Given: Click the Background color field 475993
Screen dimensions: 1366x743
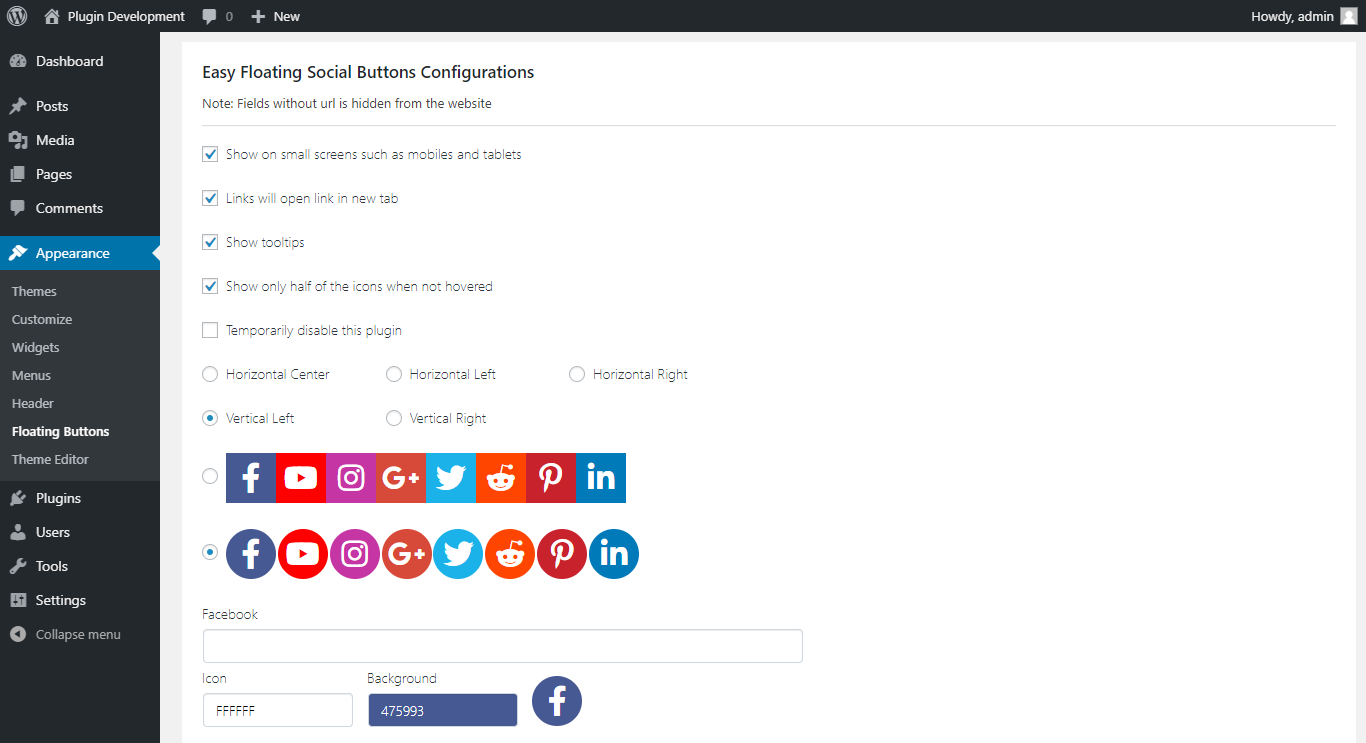Looking at the screenshot, I should pyautogui.click(x=442, y=710).
